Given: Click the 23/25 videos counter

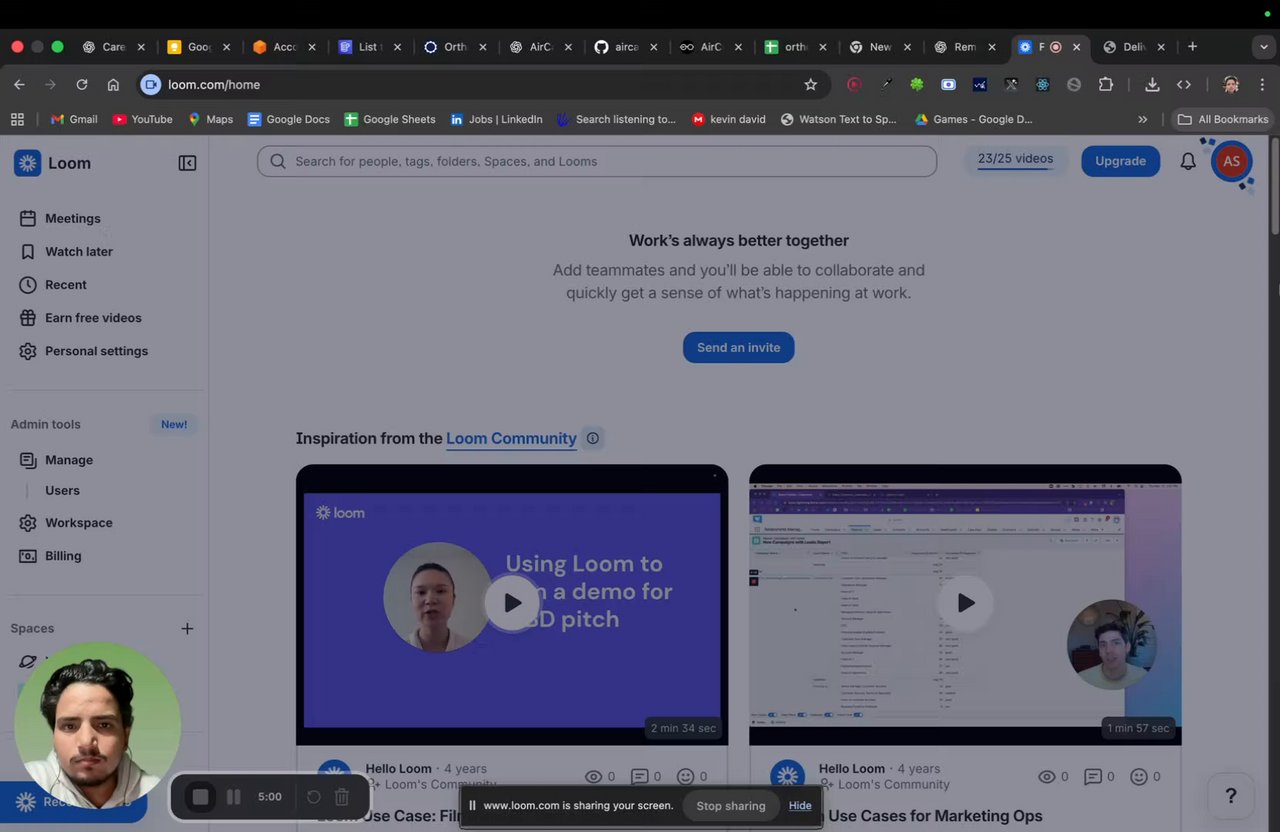Looking at the screenshot, I should tap(1015, 160).
